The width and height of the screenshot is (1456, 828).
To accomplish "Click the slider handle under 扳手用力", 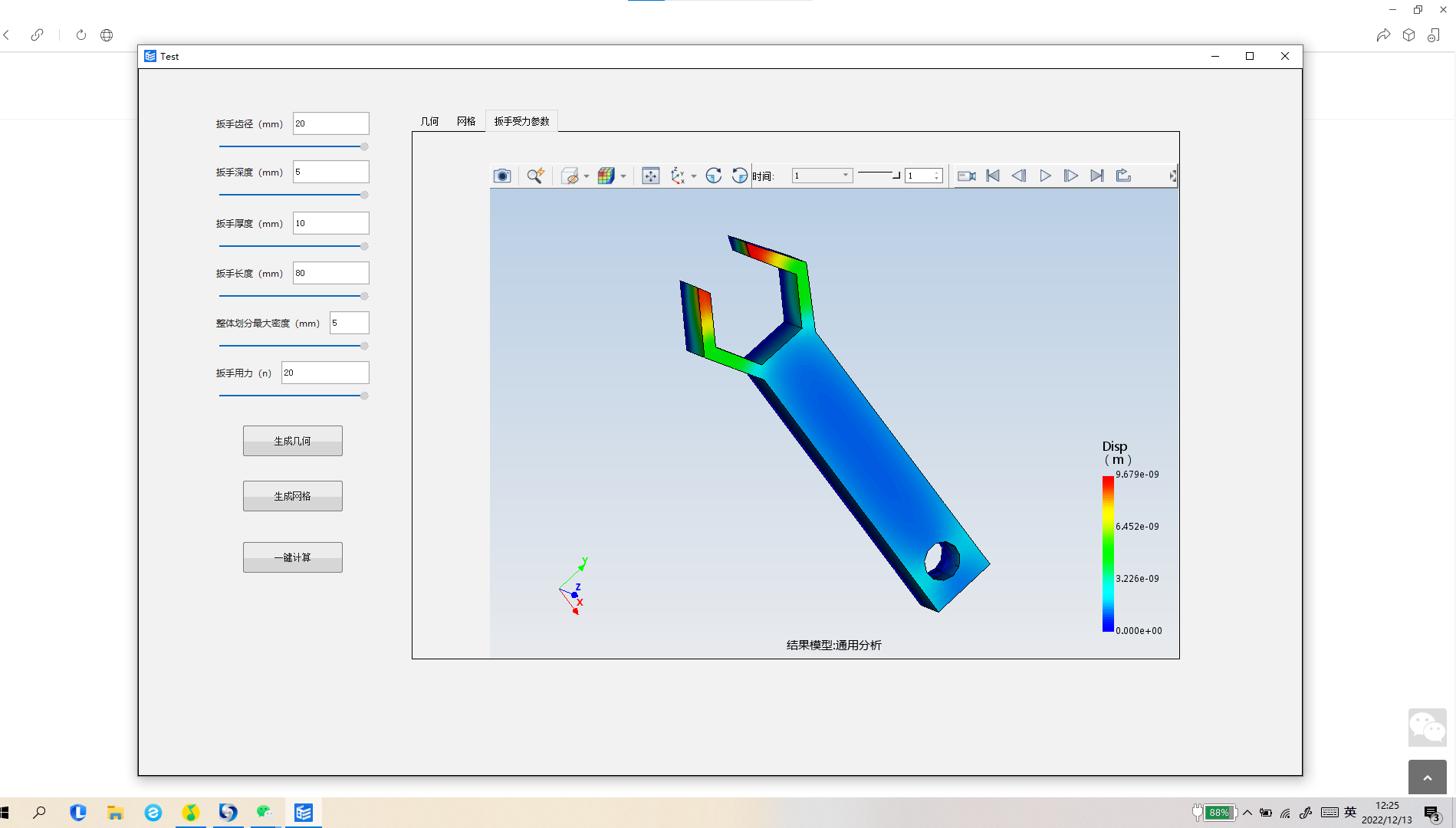I will [x=364, y=396].
